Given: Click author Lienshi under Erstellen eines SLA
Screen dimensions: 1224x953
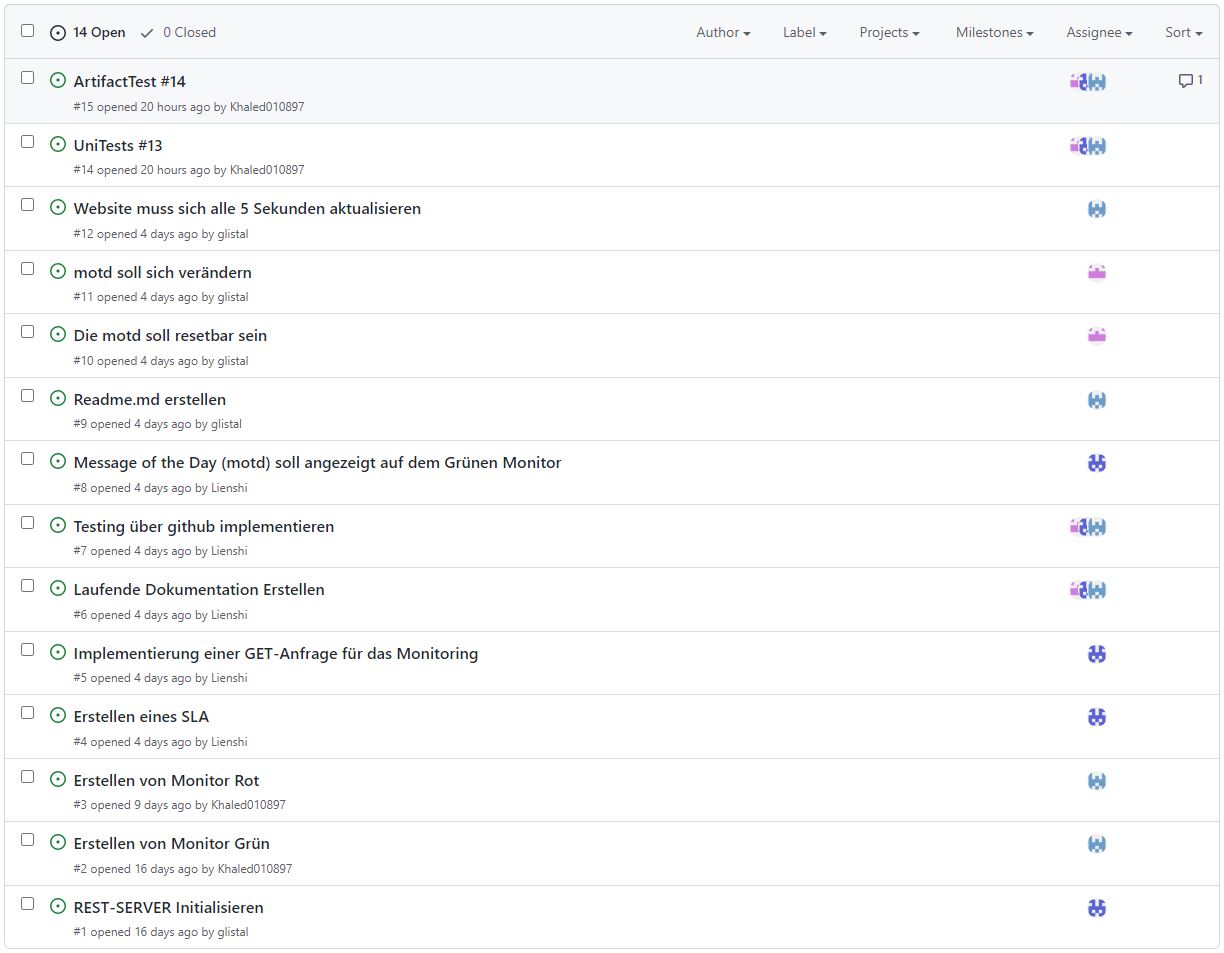Looking at the screenshot, I should 229,742.
